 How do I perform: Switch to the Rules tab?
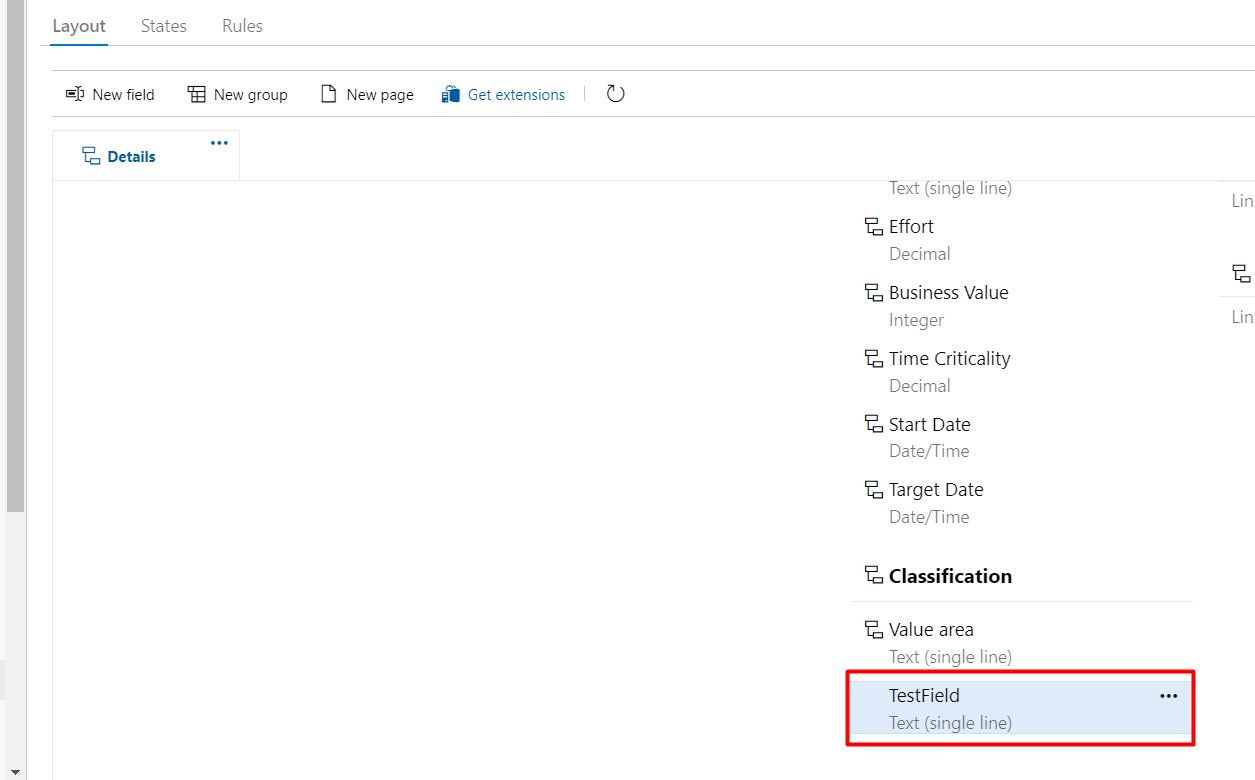pyautogui.click(x=242, y=26)
